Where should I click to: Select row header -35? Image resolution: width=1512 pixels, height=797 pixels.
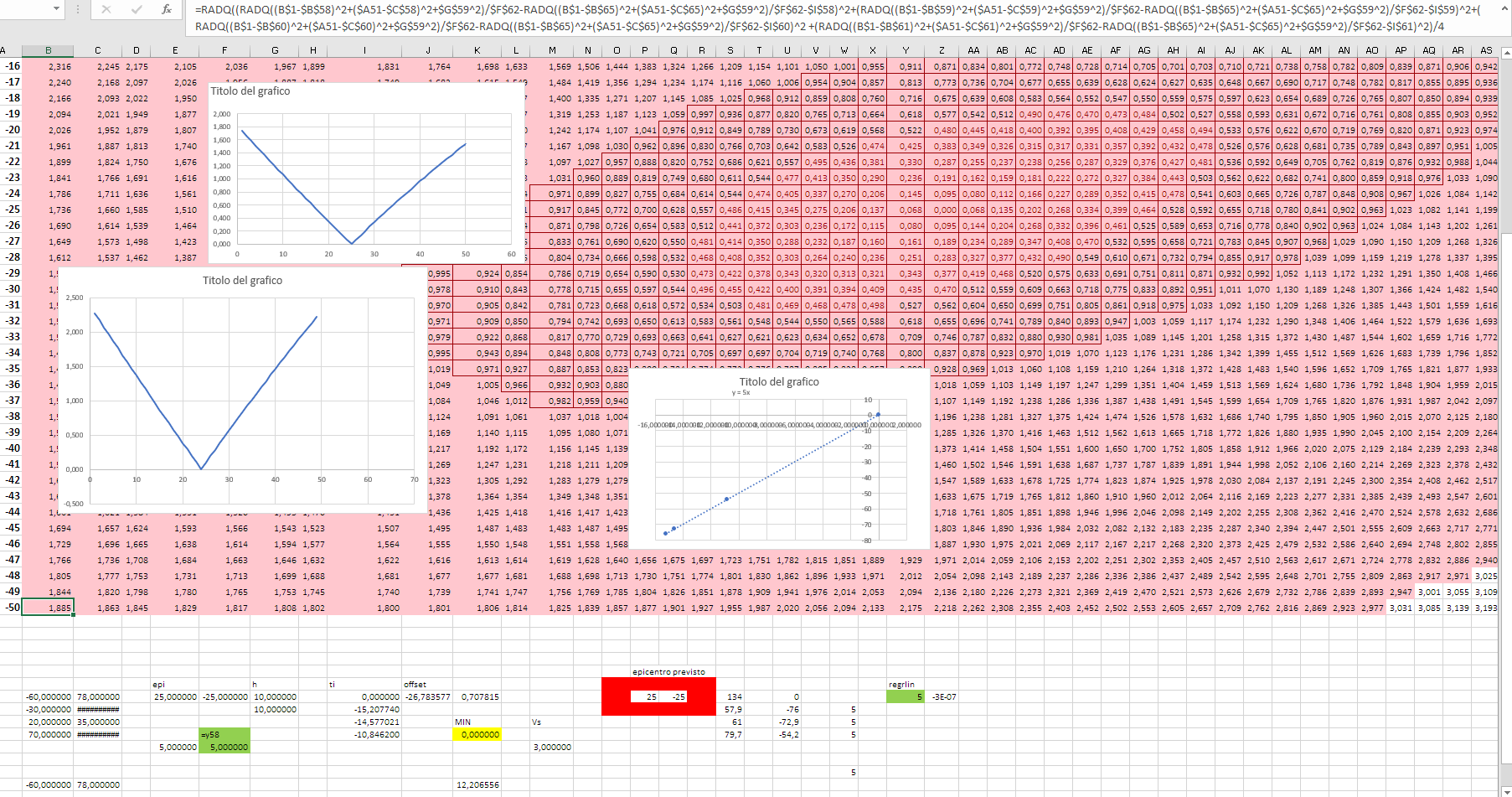tap(11, 369)
